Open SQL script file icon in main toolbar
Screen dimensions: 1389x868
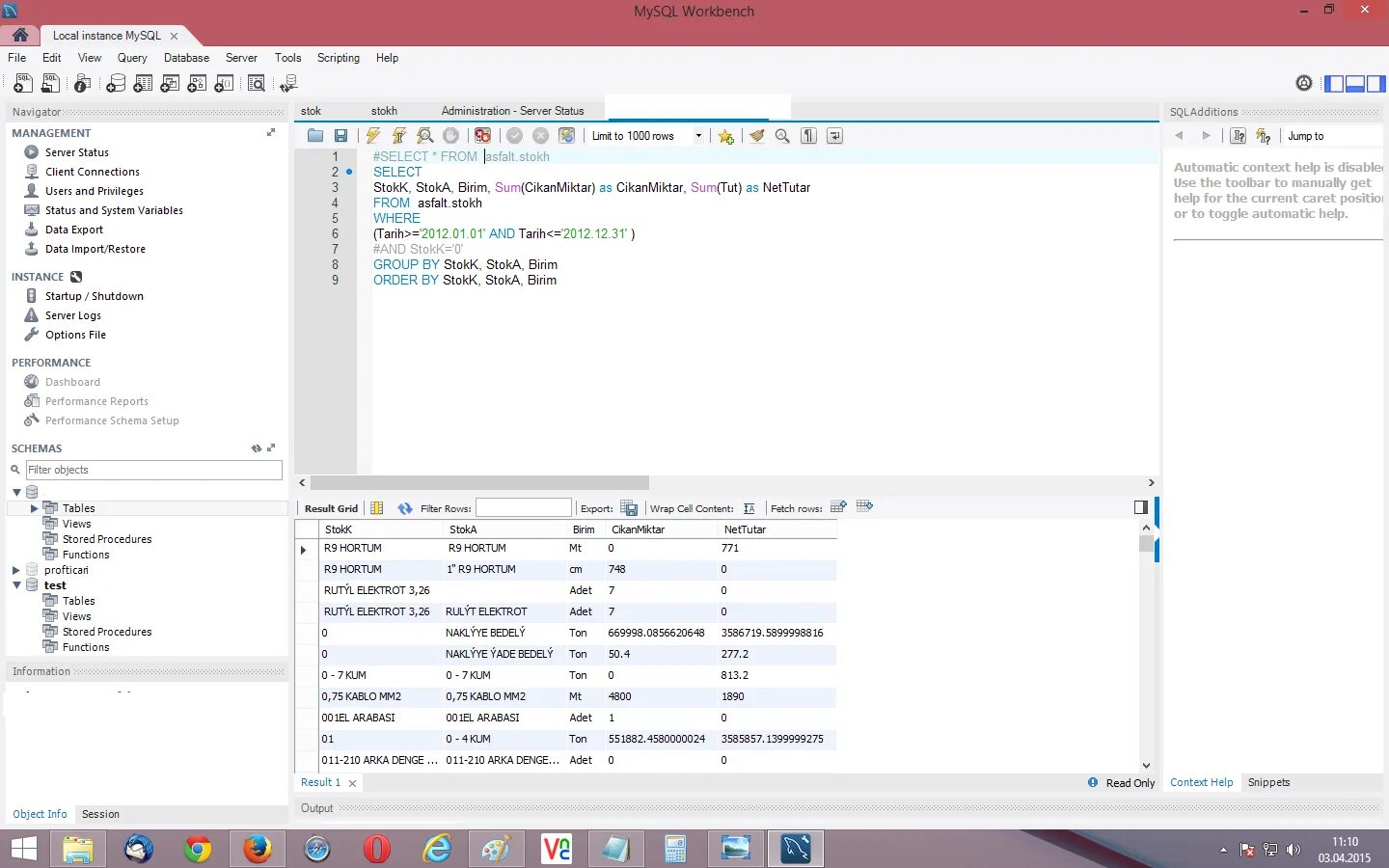pyautogui.click(x=50, y=84)
